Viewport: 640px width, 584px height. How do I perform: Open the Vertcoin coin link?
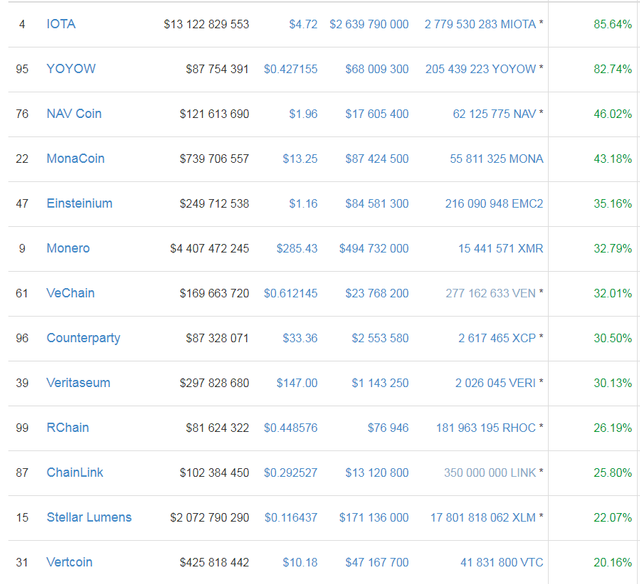(x=69, y=562)
